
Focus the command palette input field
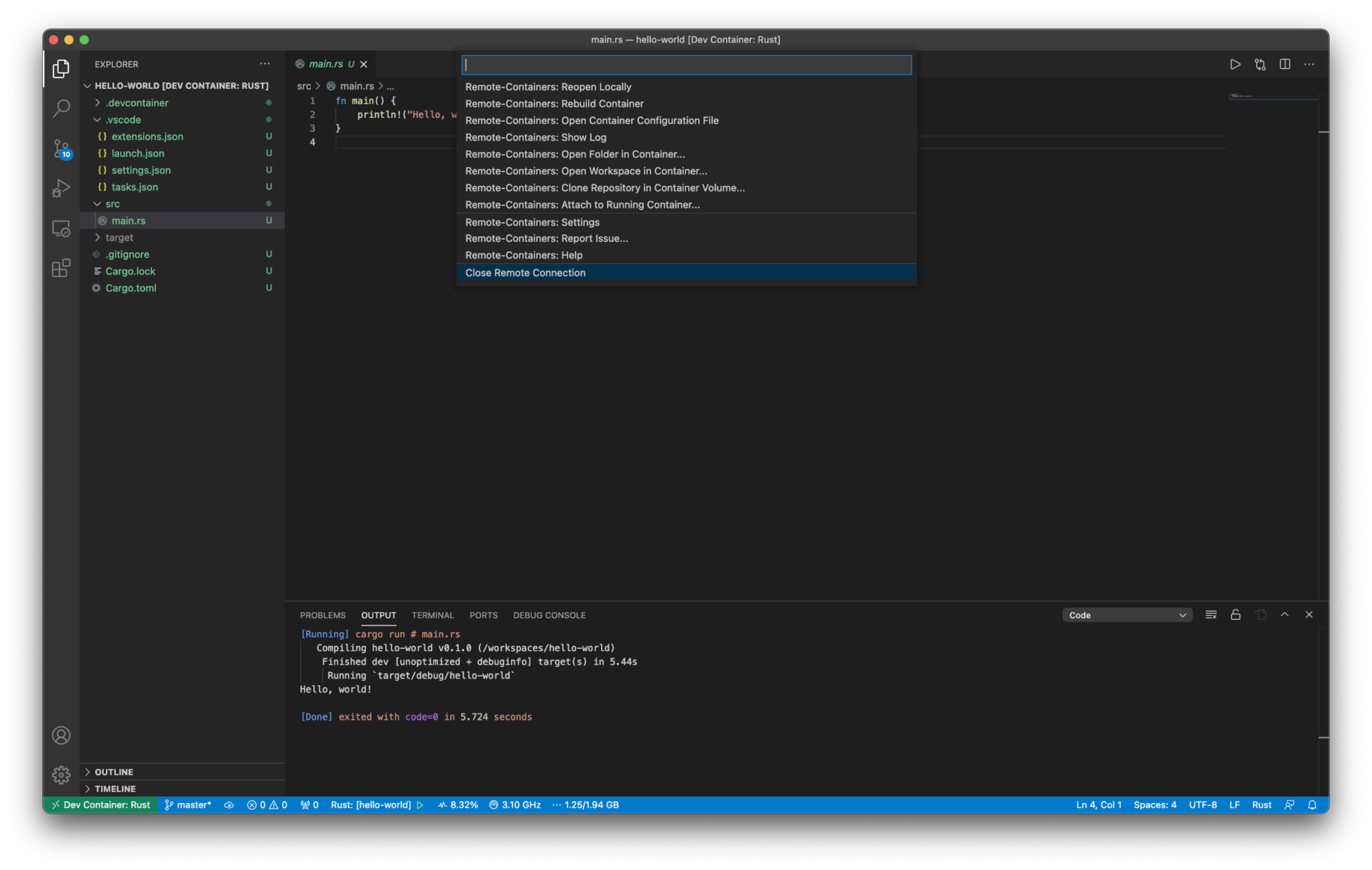coord(686,65)
